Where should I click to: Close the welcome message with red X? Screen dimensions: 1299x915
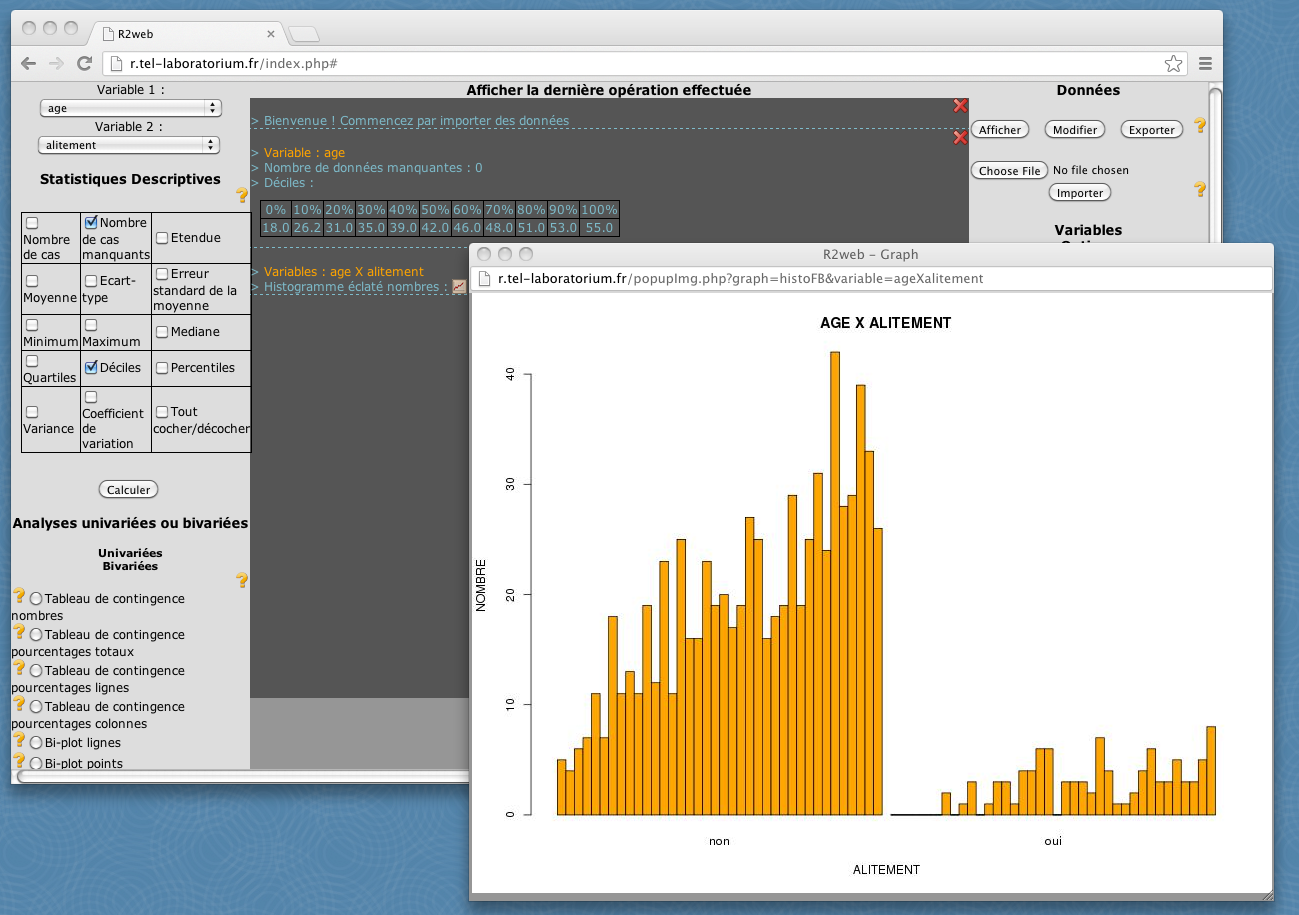960,106
